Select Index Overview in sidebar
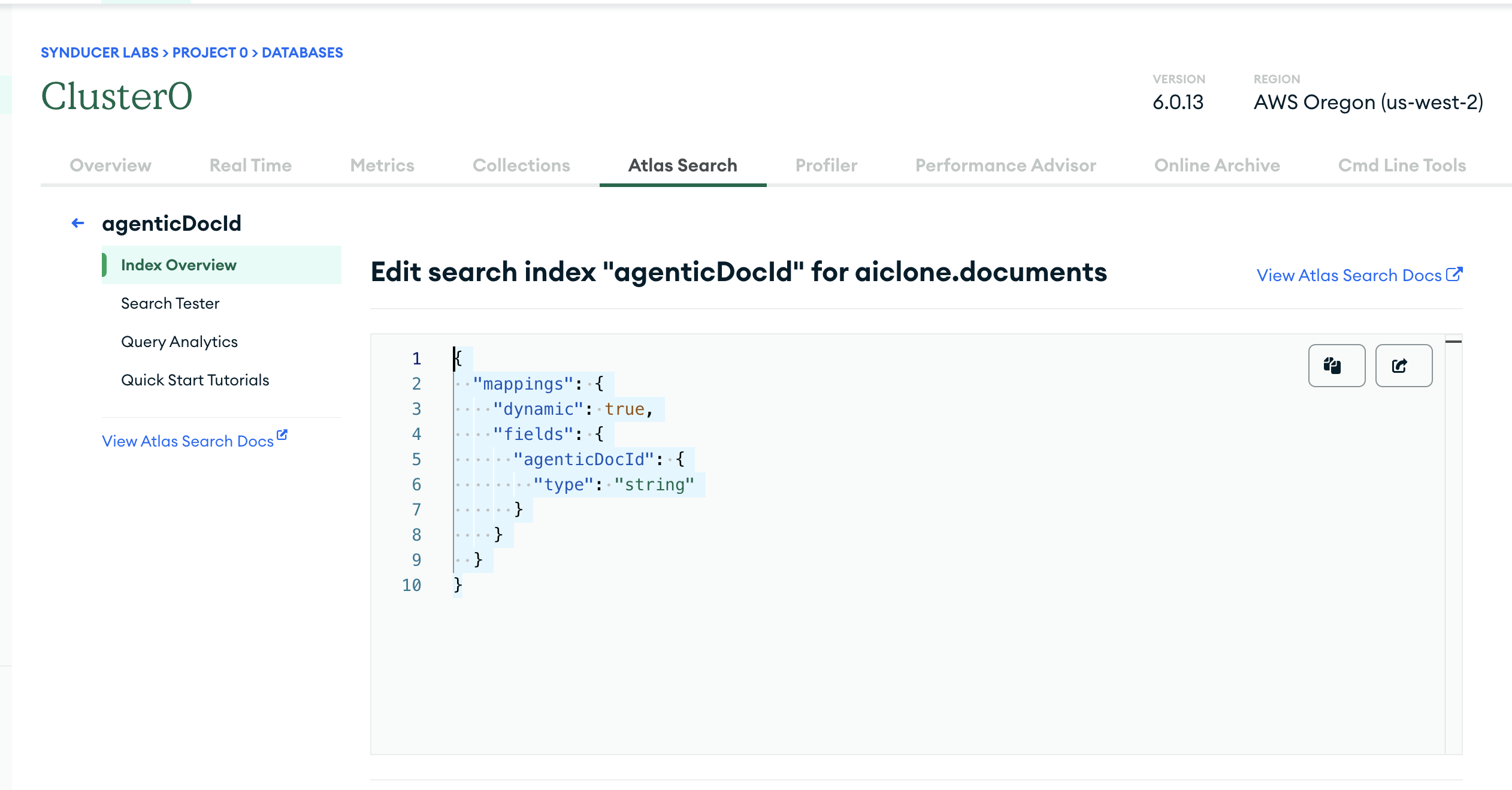The width and height of the screenshot is (1512, 790). [x=179, y=265]
